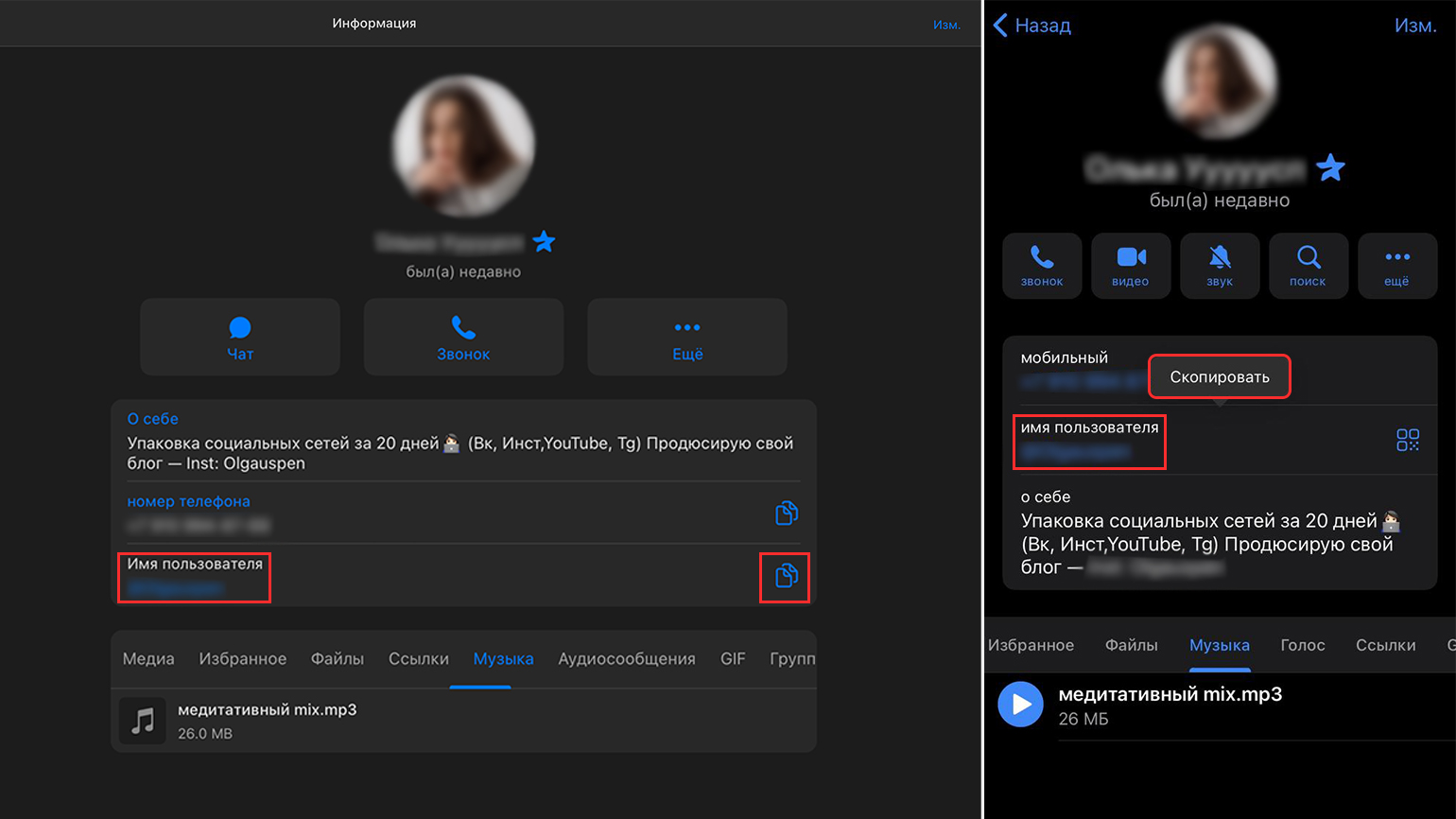Click music note icon of desktop mp3
The width and height of the screenshot is (1456, 819).
point(143,721)
